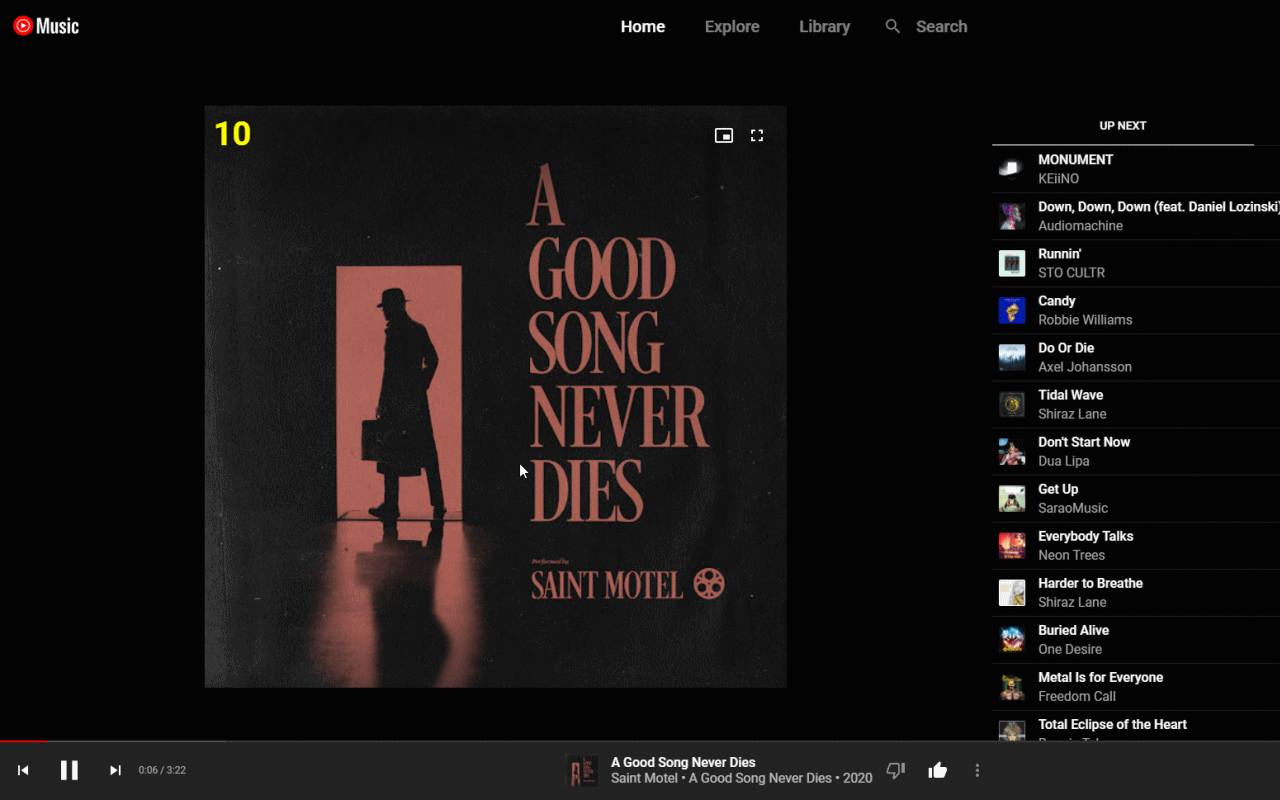Pause the current song
This screenshot has height=800, width=1280.
point(69,770)
